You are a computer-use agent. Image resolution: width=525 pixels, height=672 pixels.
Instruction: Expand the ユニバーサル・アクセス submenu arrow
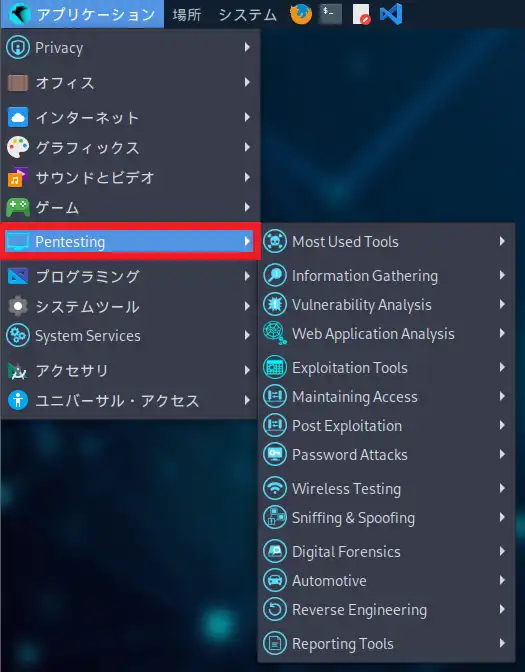pos(247,400)
